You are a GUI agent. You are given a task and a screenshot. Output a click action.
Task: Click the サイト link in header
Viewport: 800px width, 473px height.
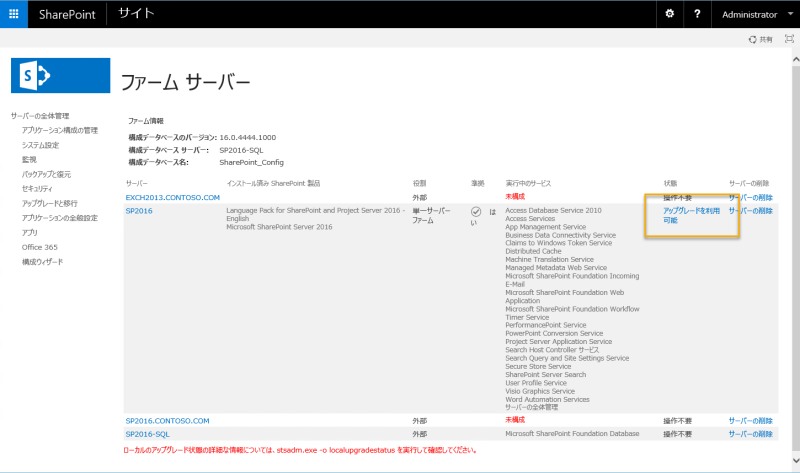coord(136,14)
